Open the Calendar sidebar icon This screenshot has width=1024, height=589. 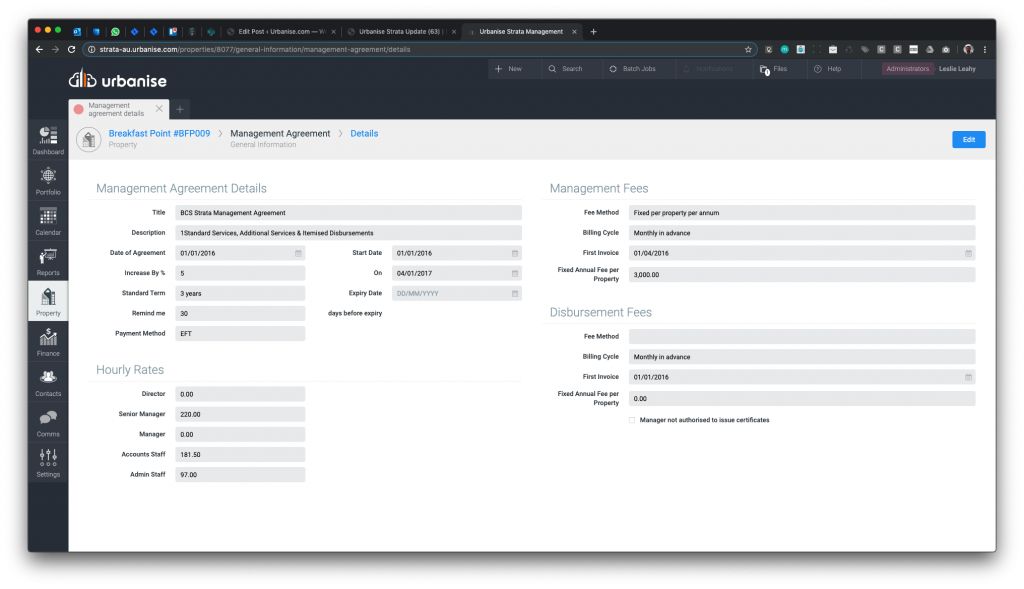[48, 220]
